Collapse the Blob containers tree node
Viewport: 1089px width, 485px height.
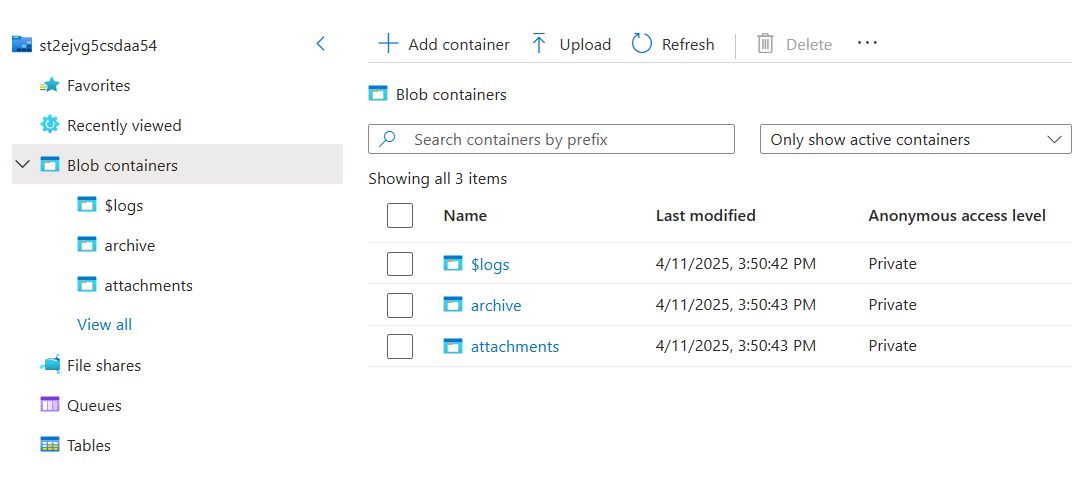(x=23, y=165)
